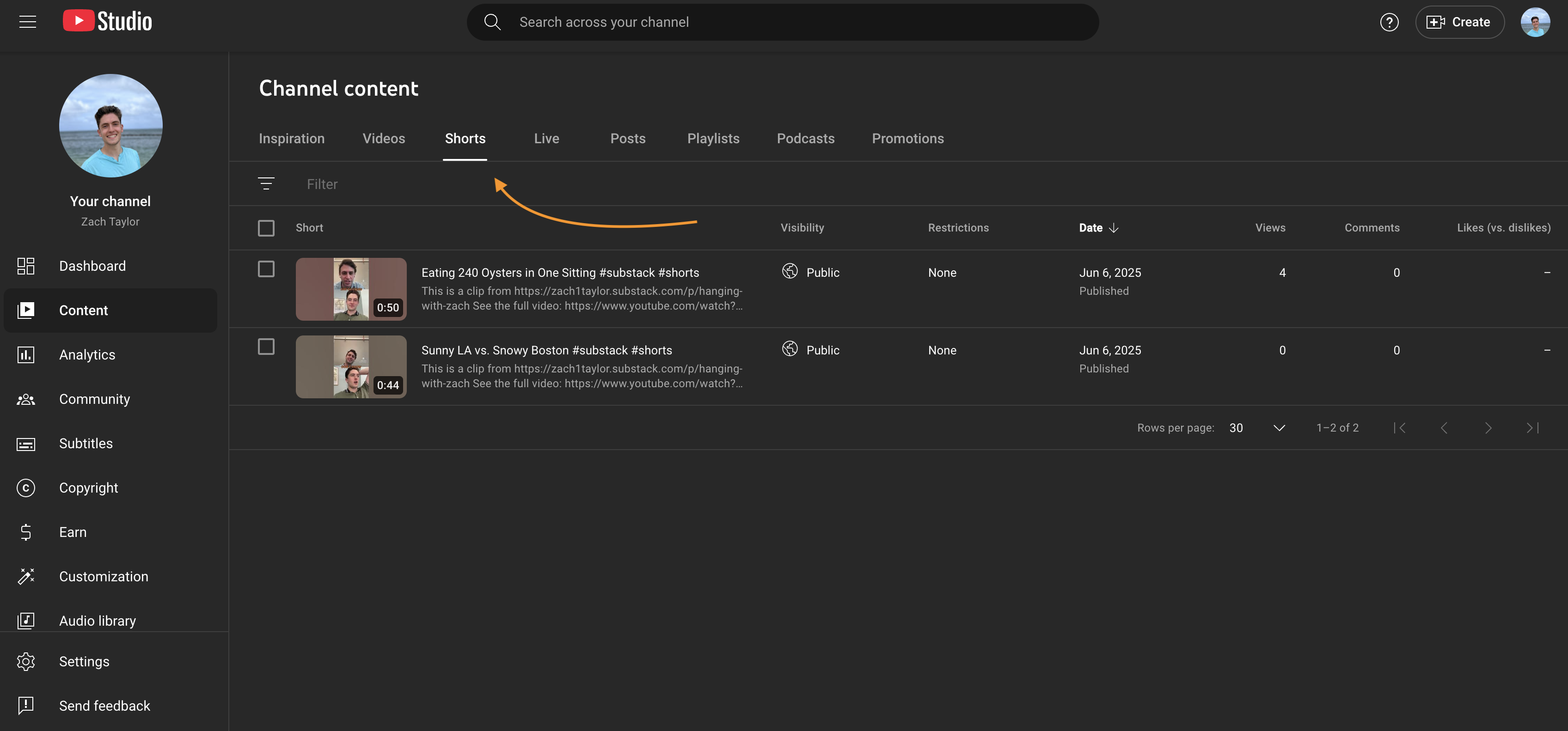Open Settings from the sidebar

point(111,662)
